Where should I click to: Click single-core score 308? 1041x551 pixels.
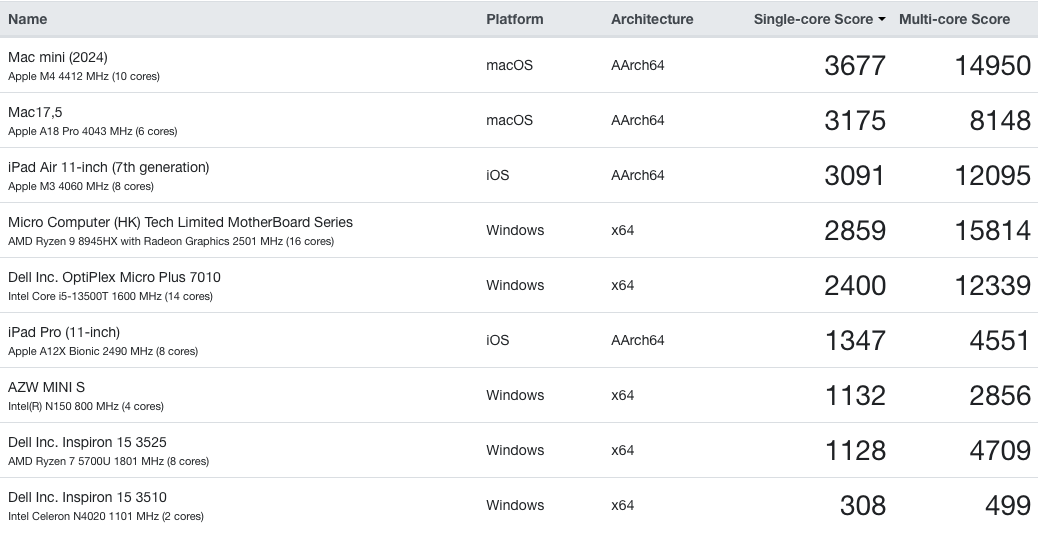[863, 507]
